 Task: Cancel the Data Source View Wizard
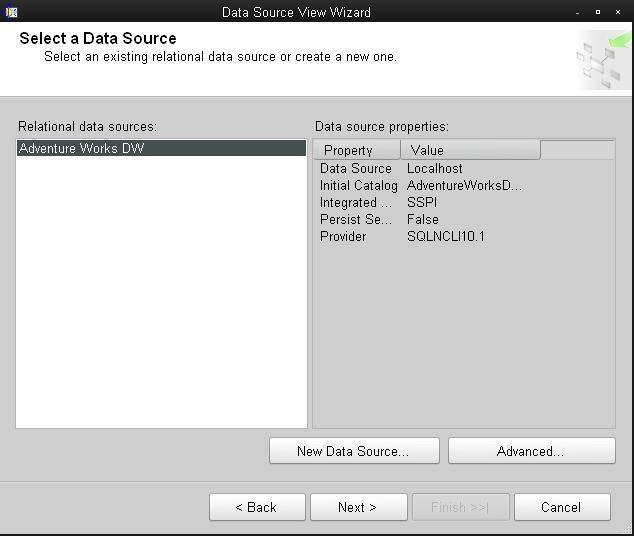562,507
